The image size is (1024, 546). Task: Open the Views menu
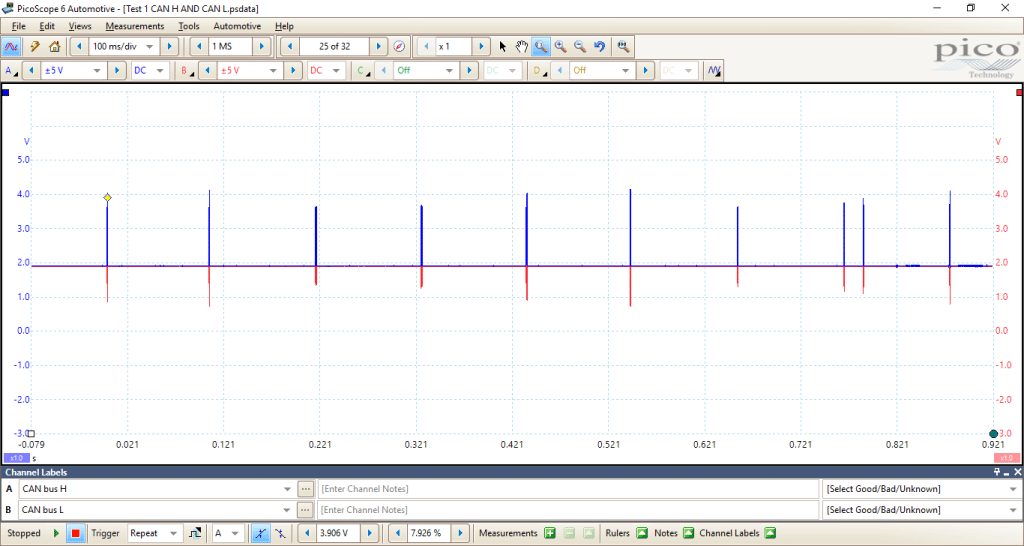[80, 26]
